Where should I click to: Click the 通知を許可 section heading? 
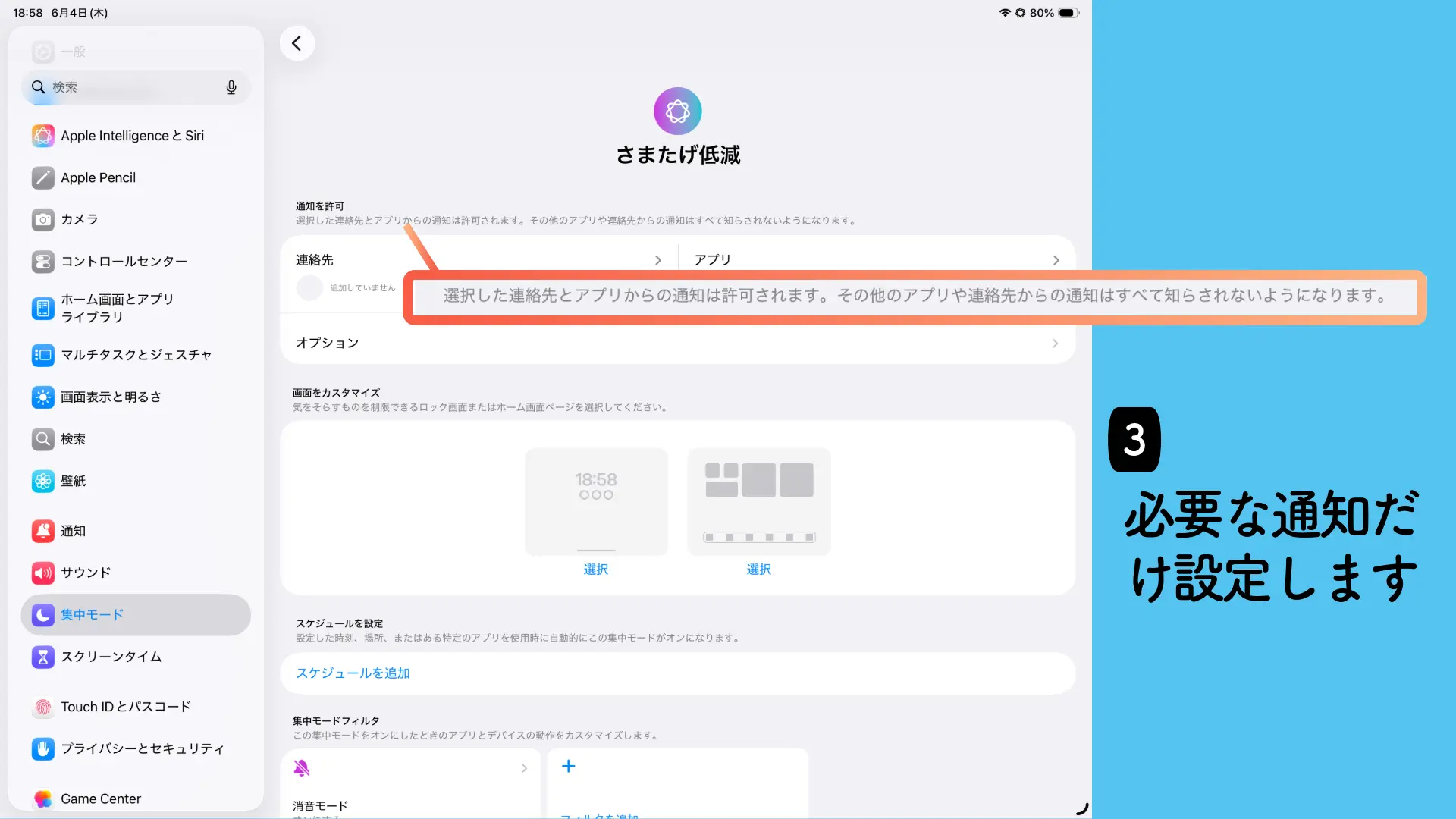(x=320, y=206)
